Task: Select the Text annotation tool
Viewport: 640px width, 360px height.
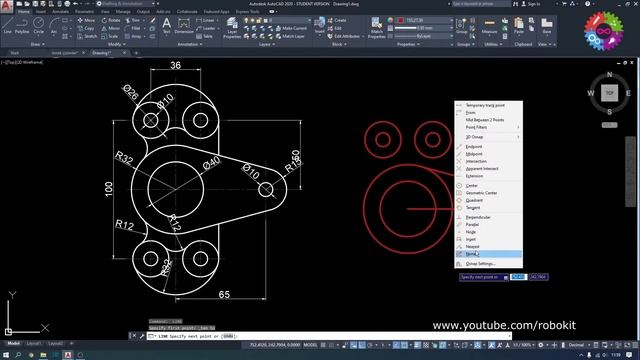Action: point(166,25)
